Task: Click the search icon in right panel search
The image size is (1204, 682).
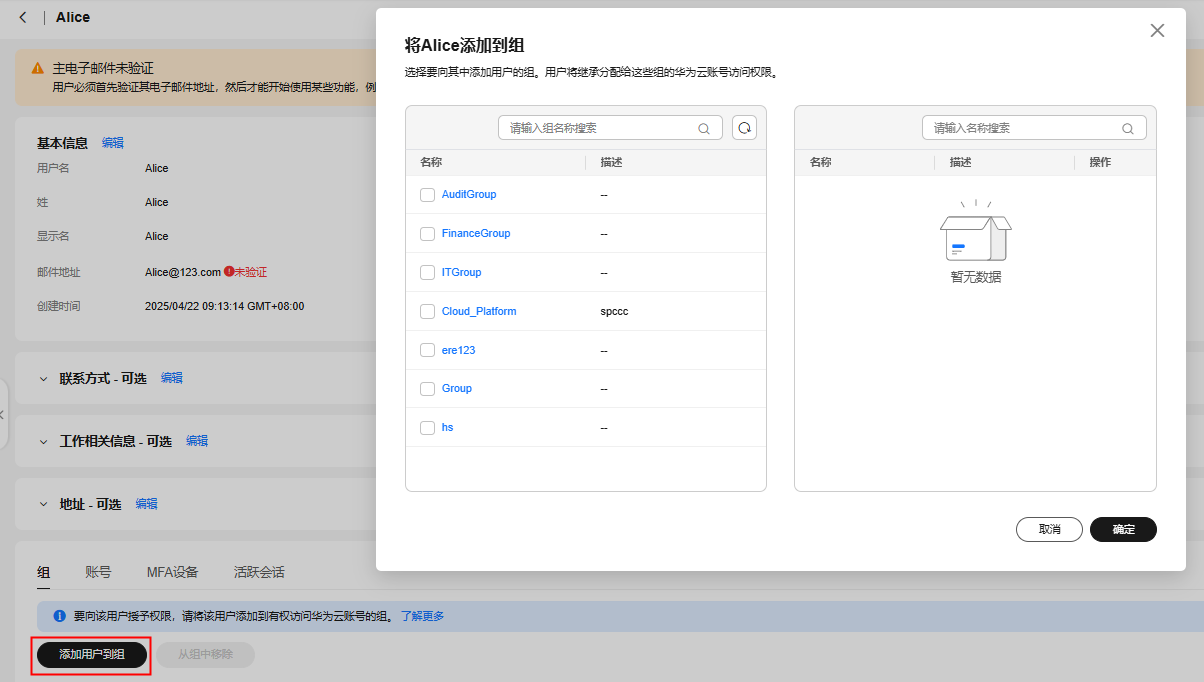Action: pyautogui.click(x=1128, y=129)
